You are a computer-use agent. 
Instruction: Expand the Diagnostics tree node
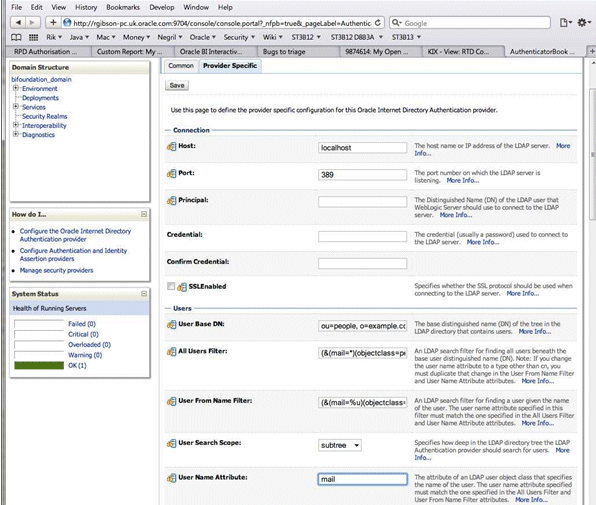(16, 134)
